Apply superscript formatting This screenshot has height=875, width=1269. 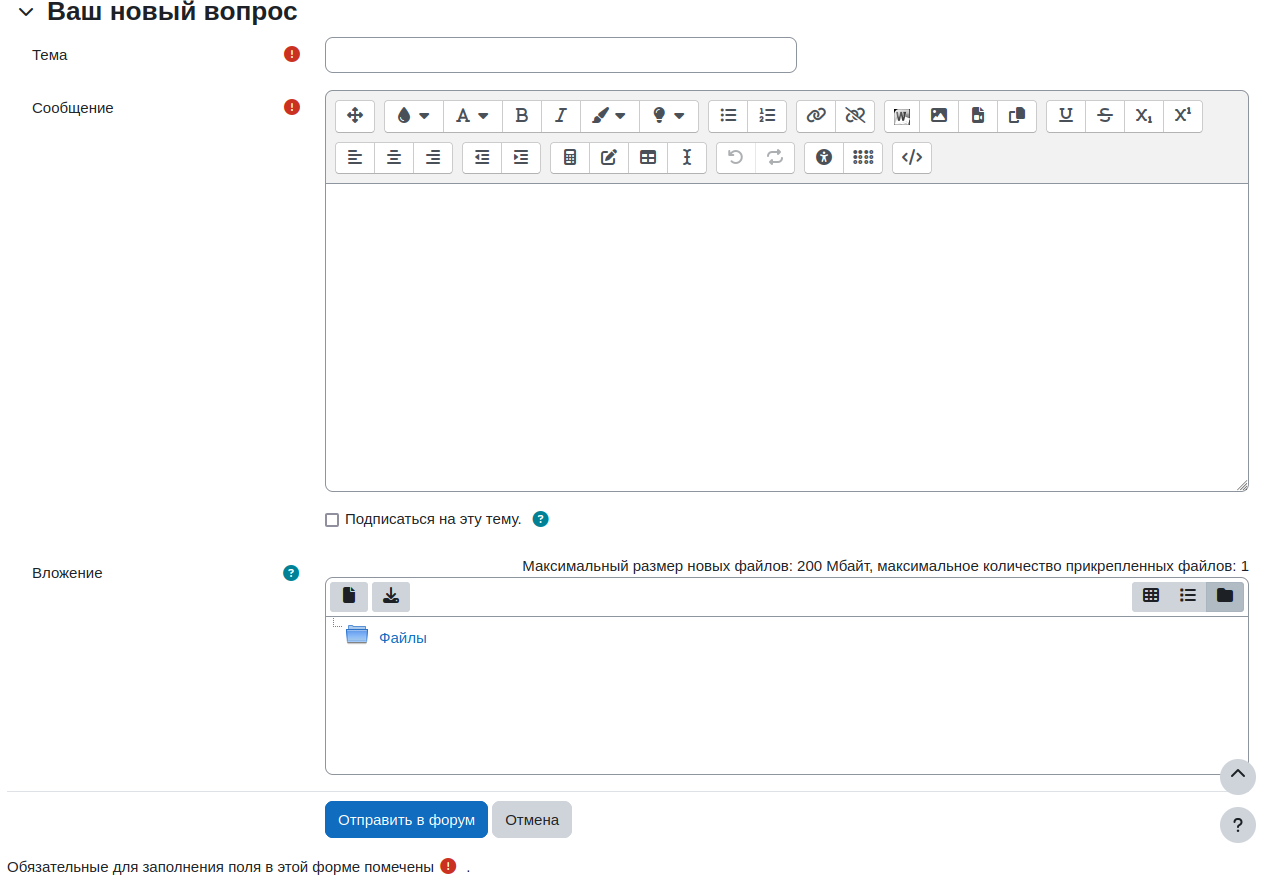(1183, 116)
